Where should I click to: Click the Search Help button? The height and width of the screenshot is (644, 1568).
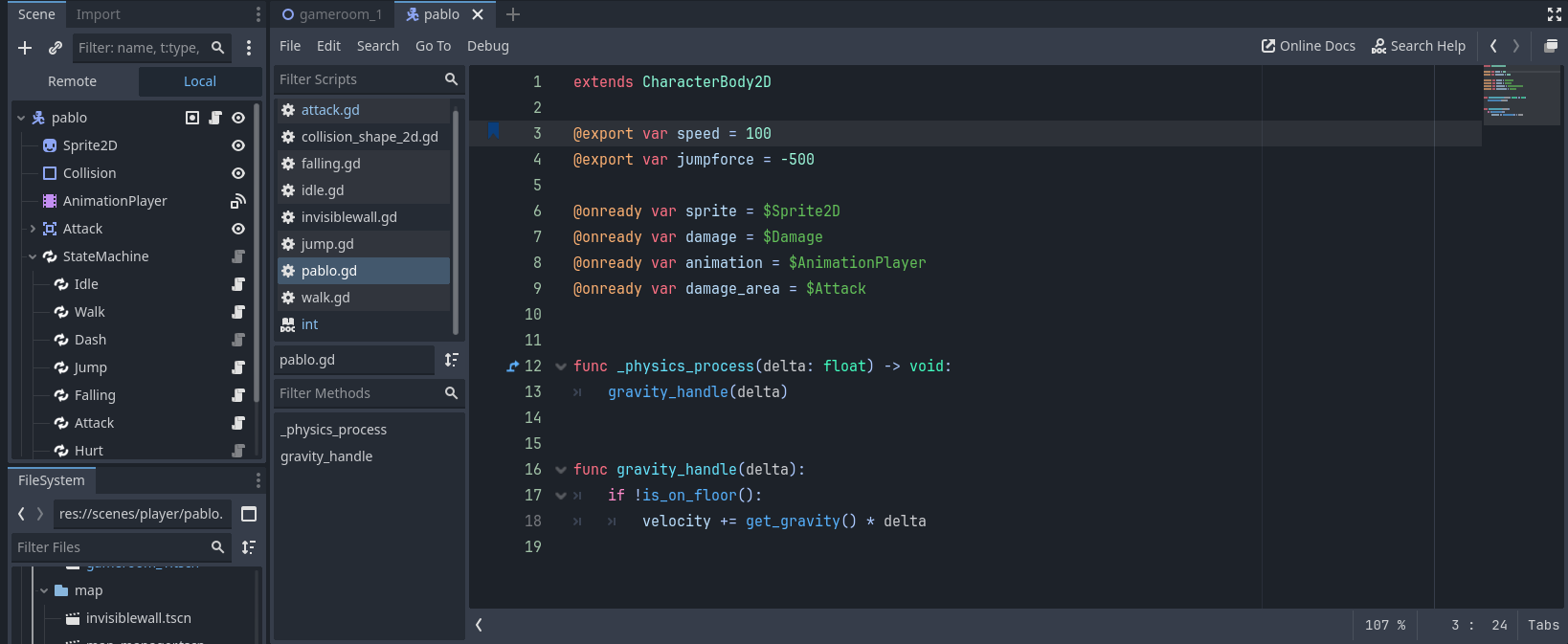click(1418, 46)
